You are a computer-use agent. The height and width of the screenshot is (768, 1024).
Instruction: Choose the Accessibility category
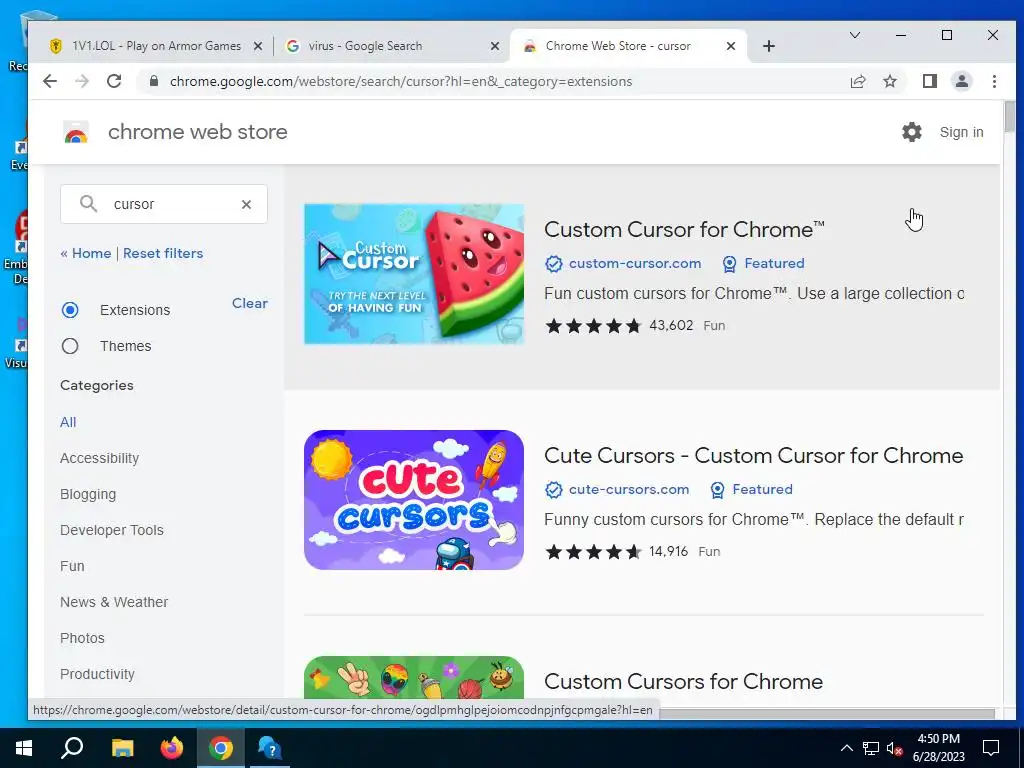point(99,458)
